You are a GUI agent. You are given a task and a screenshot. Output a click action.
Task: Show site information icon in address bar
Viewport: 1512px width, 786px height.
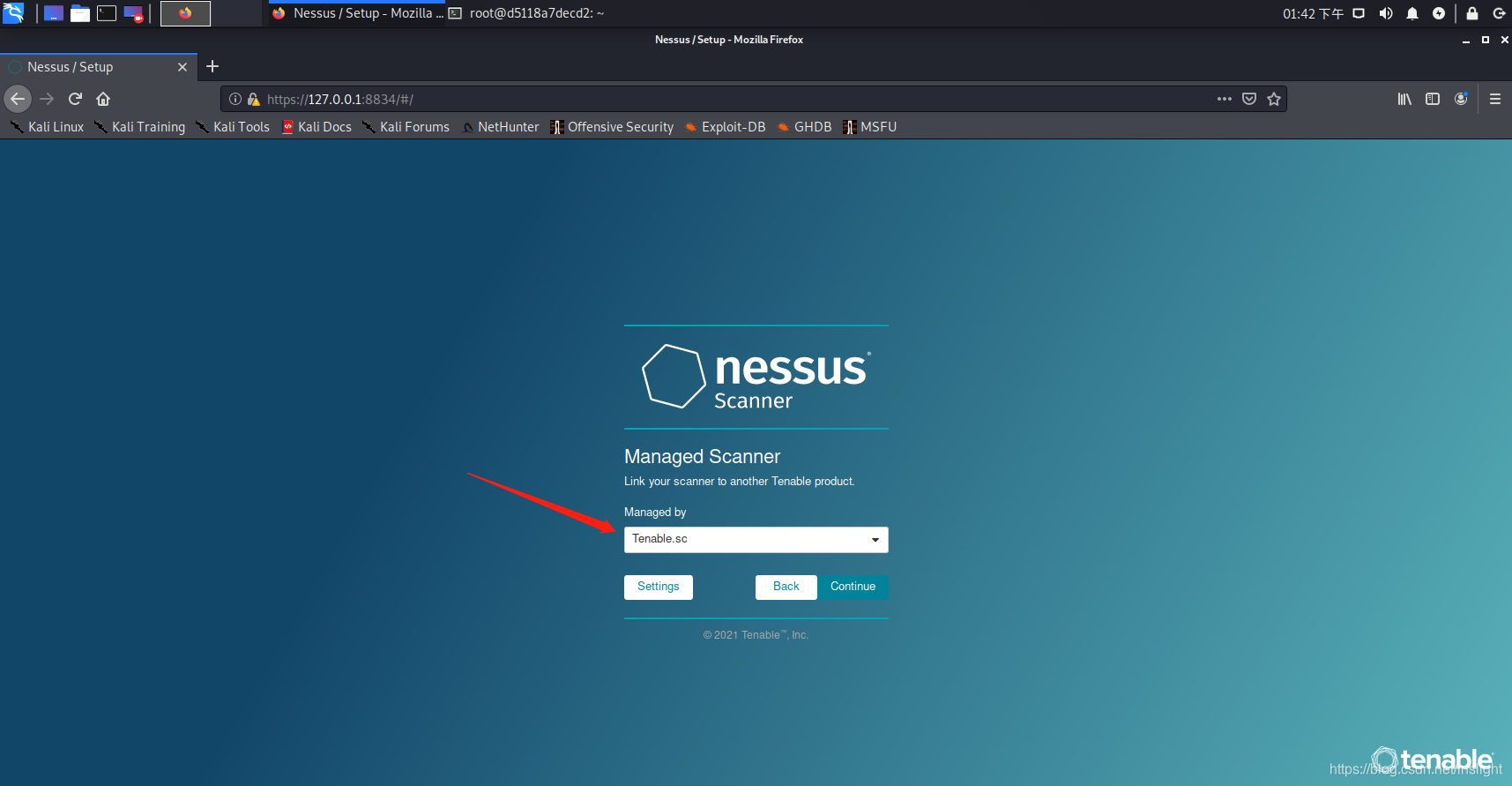(235, 99)
